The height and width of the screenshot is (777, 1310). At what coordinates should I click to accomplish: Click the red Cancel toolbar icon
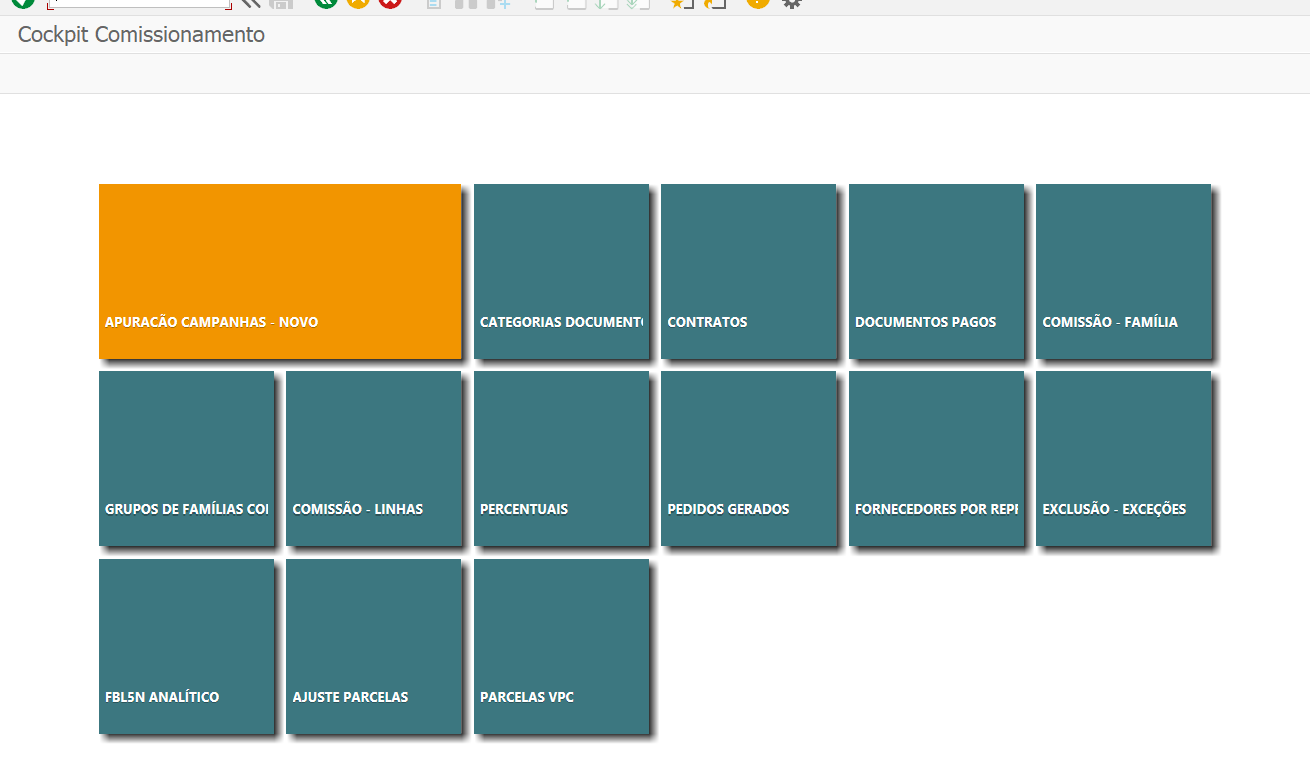[x=390, y=3]
